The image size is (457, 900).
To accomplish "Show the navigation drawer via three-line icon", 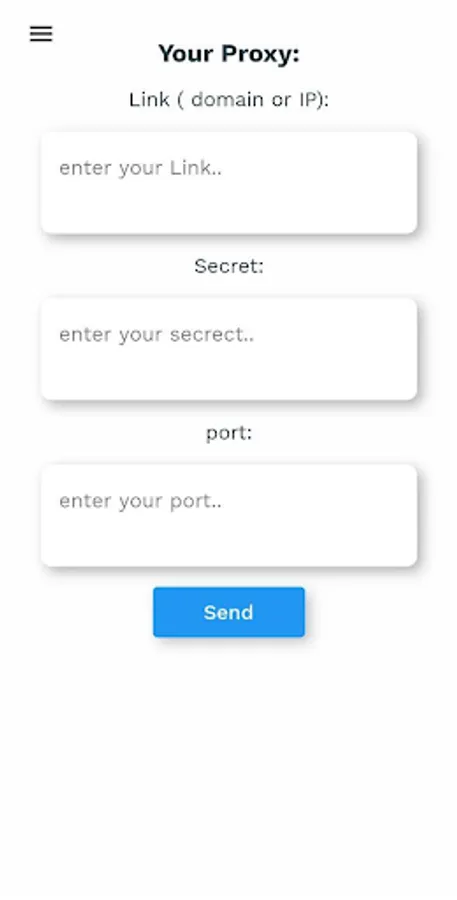I will (41, 34).
